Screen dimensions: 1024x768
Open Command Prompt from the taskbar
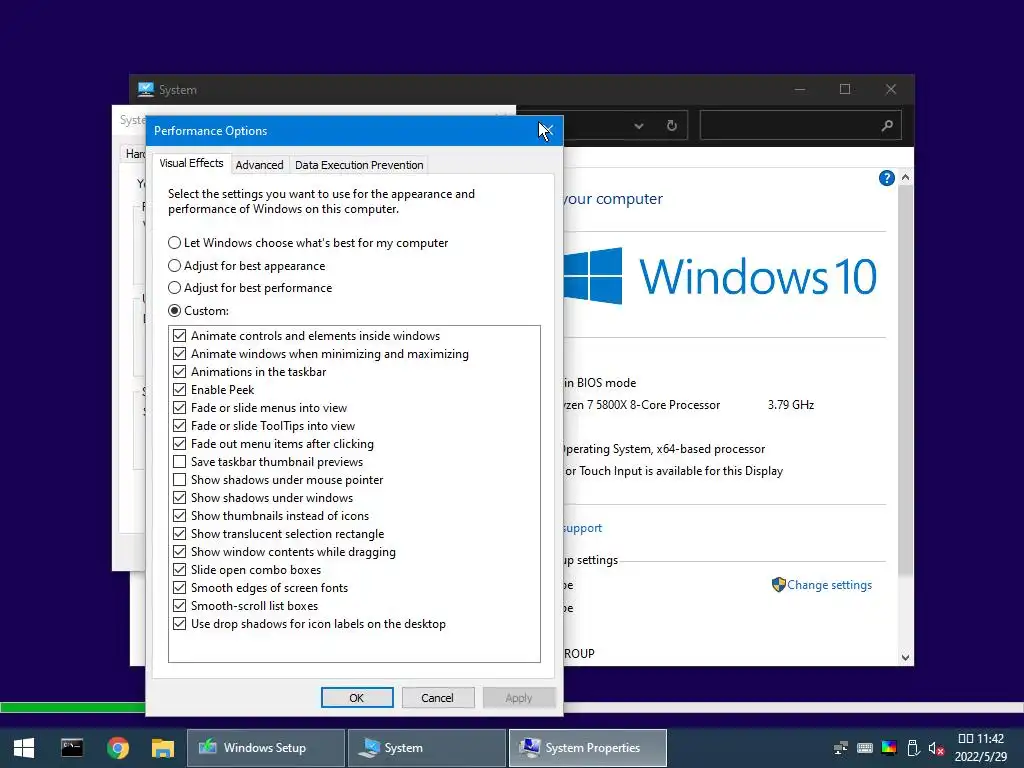click(x=72, y=748)
